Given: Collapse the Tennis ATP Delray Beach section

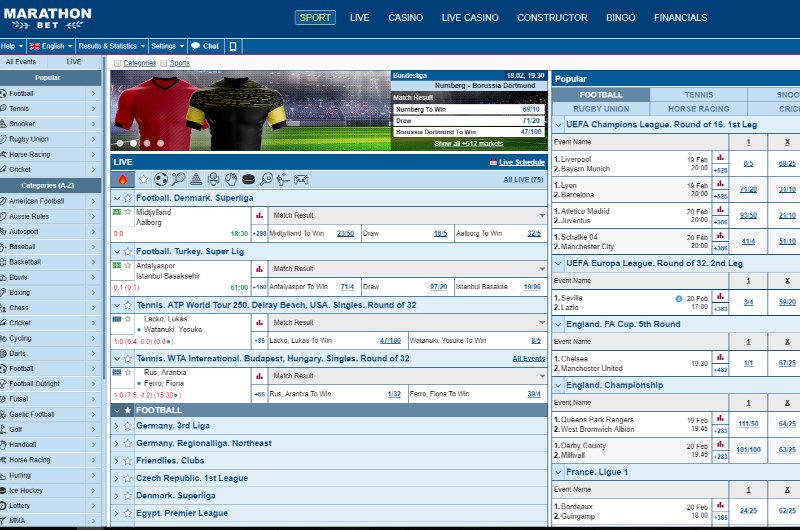Looking at the screenshot, I should [x=117, y=306].
